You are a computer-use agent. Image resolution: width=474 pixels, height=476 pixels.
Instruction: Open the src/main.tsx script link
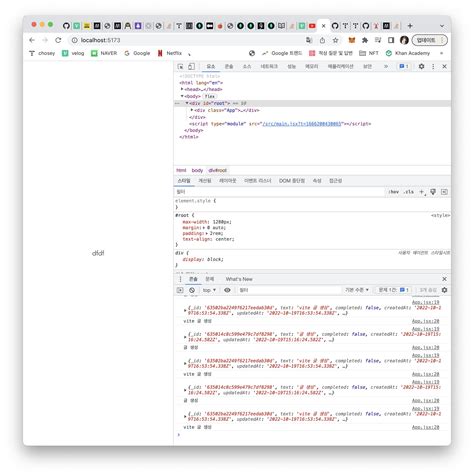pos(302,124)
